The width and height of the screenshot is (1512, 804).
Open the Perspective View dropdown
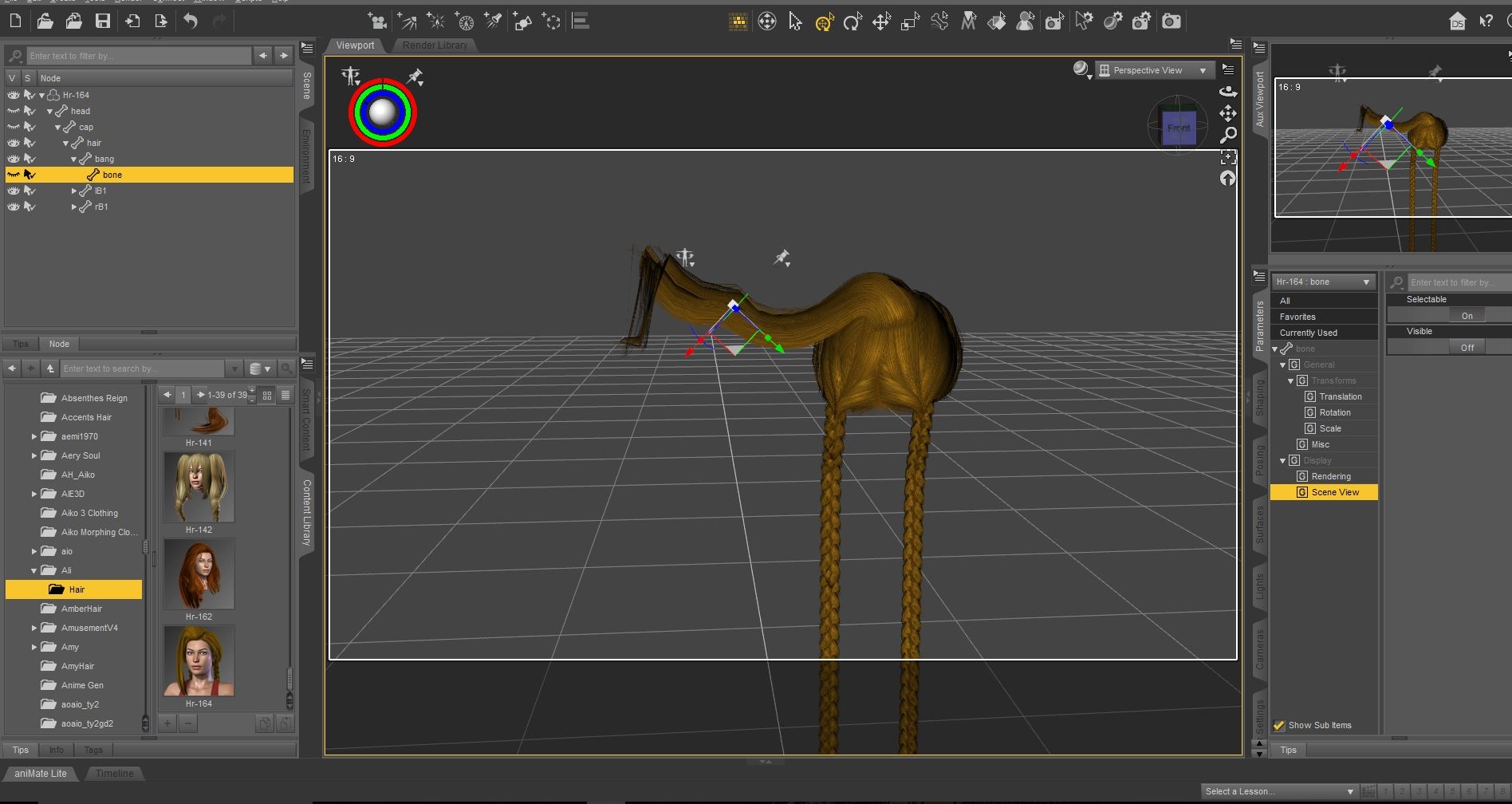pos(1154,70)
